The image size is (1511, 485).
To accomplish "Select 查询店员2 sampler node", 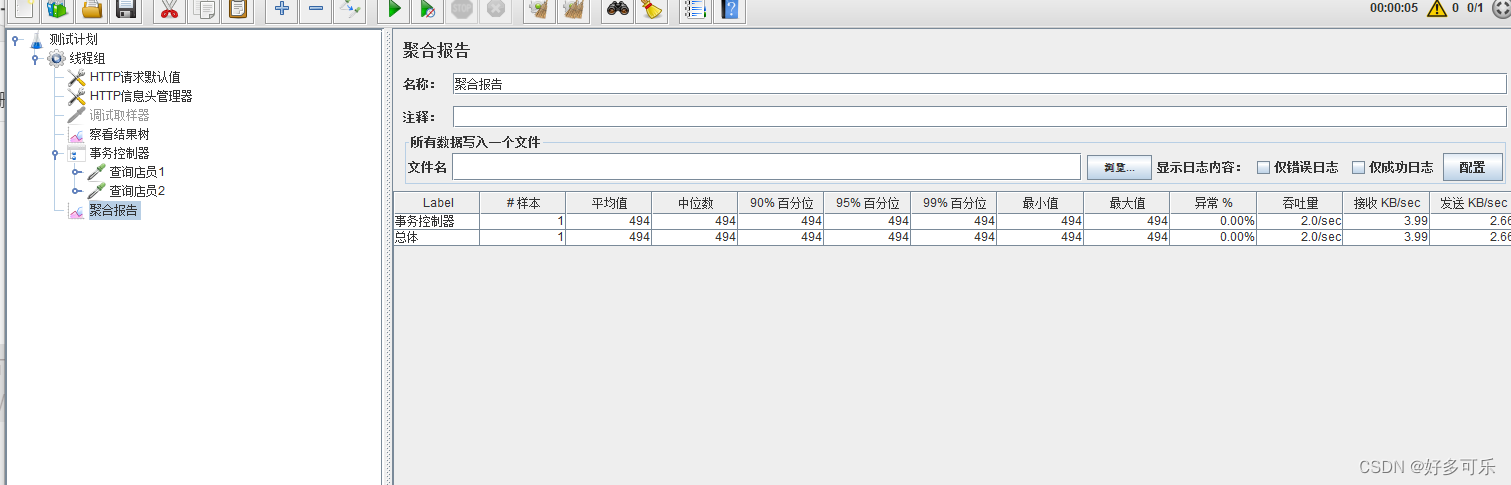I will click(137, 191).
